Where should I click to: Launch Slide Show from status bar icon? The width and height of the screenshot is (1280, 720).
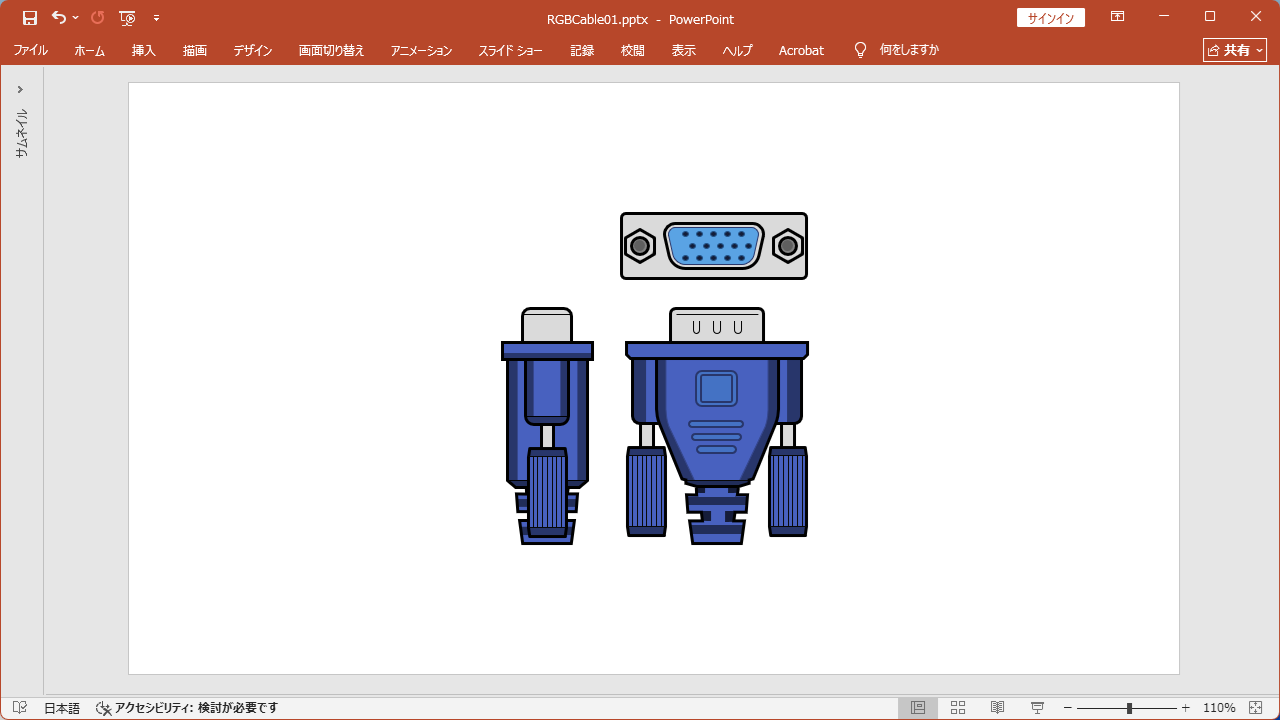click(x=1037, y=708)
